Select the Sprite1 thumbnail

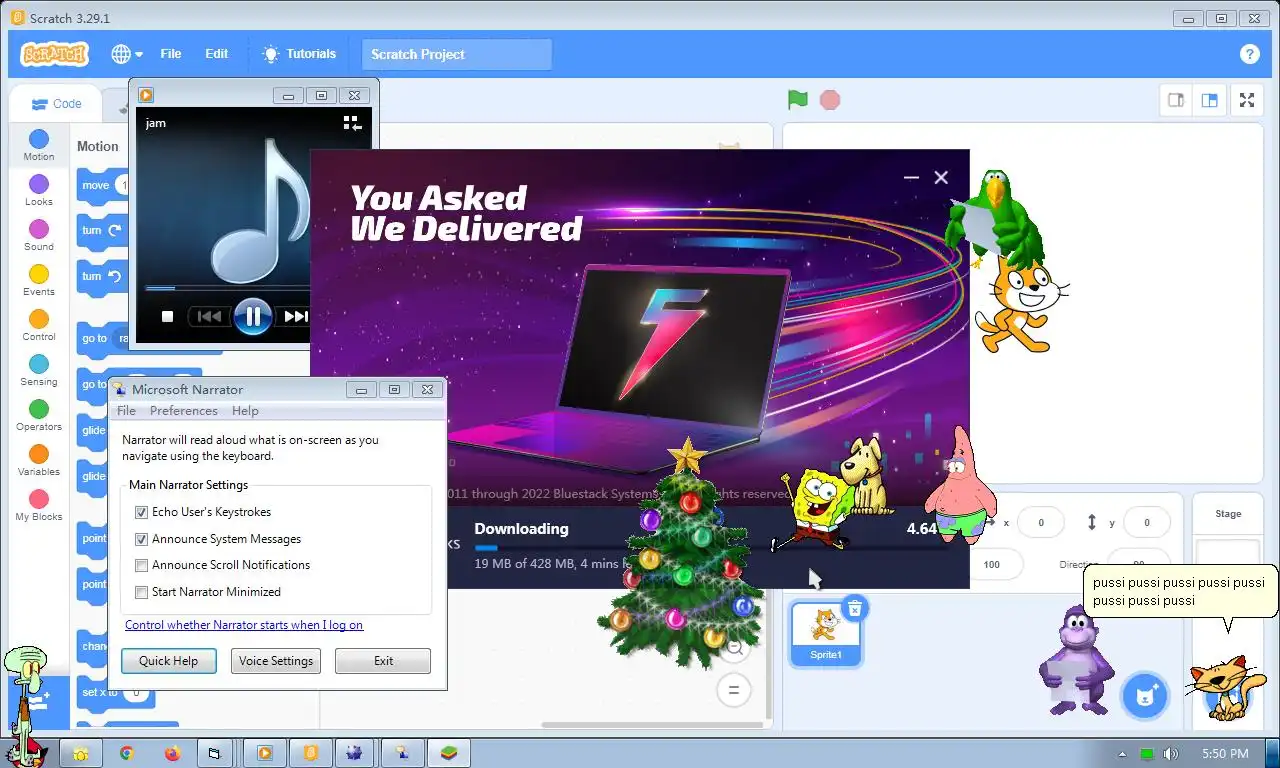(x=826, y=634)
